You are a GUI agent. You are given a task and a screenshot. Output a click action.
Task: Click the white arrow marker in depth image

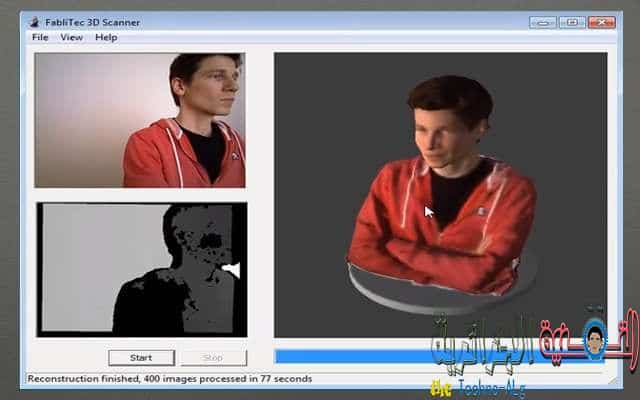[231, 270]
